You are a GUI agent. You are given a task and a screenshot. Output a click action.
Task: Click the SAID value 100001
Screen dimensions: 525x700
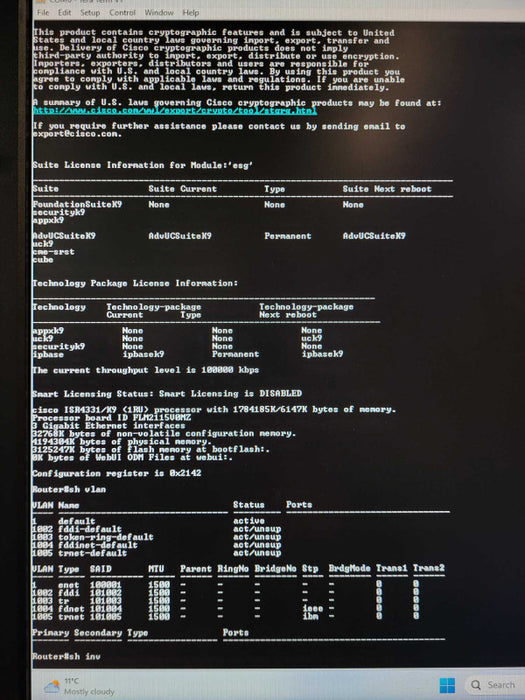point(105,584)
